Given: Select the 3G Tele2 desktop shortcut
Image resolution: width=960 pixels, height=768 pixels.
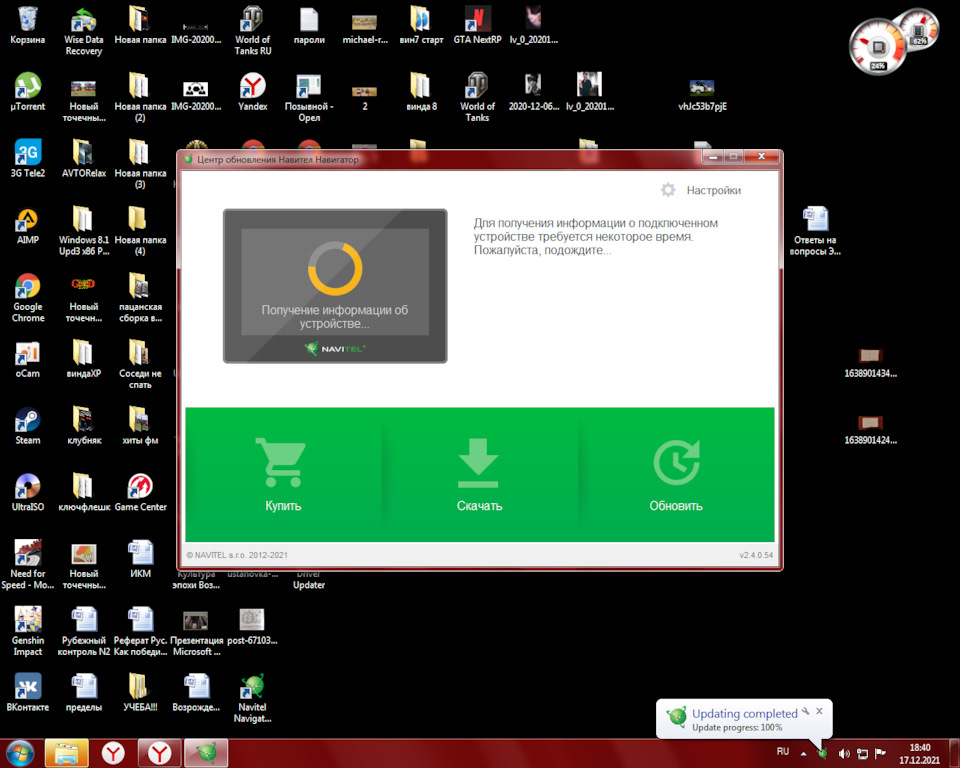Looking at the screenshot, I should [28, 159].
